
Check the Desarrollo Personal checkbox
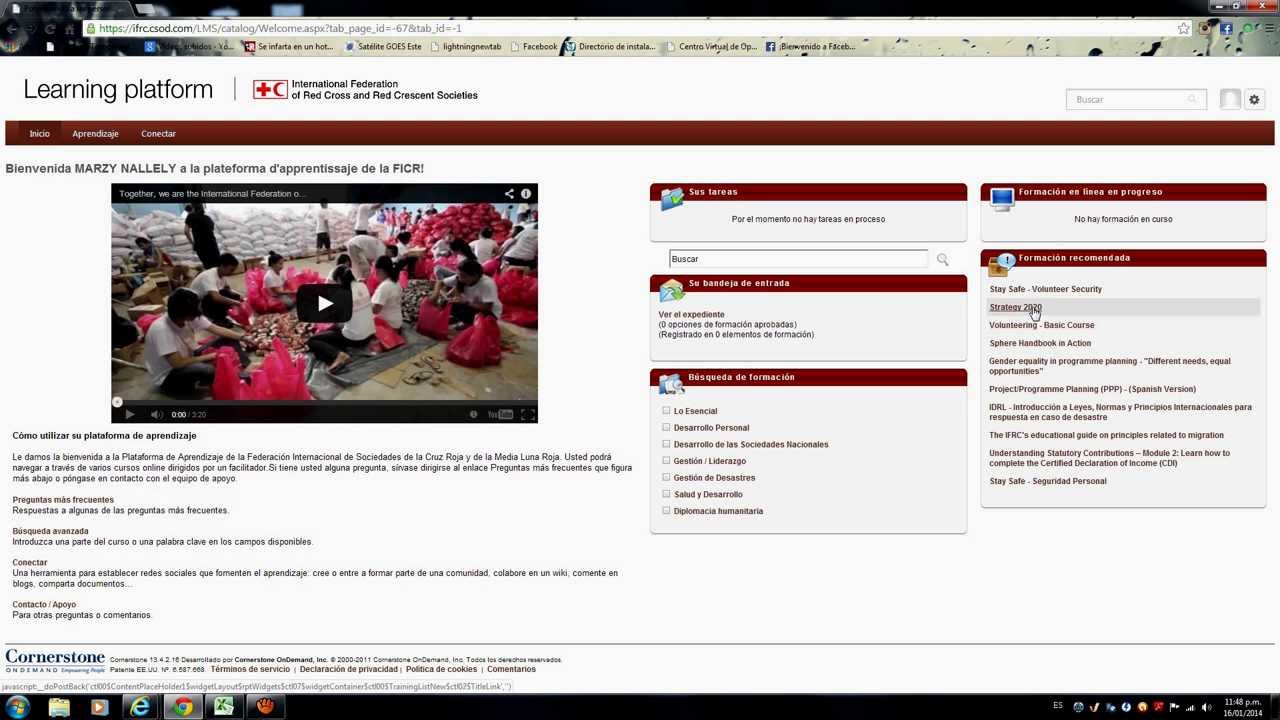point(666,427)
